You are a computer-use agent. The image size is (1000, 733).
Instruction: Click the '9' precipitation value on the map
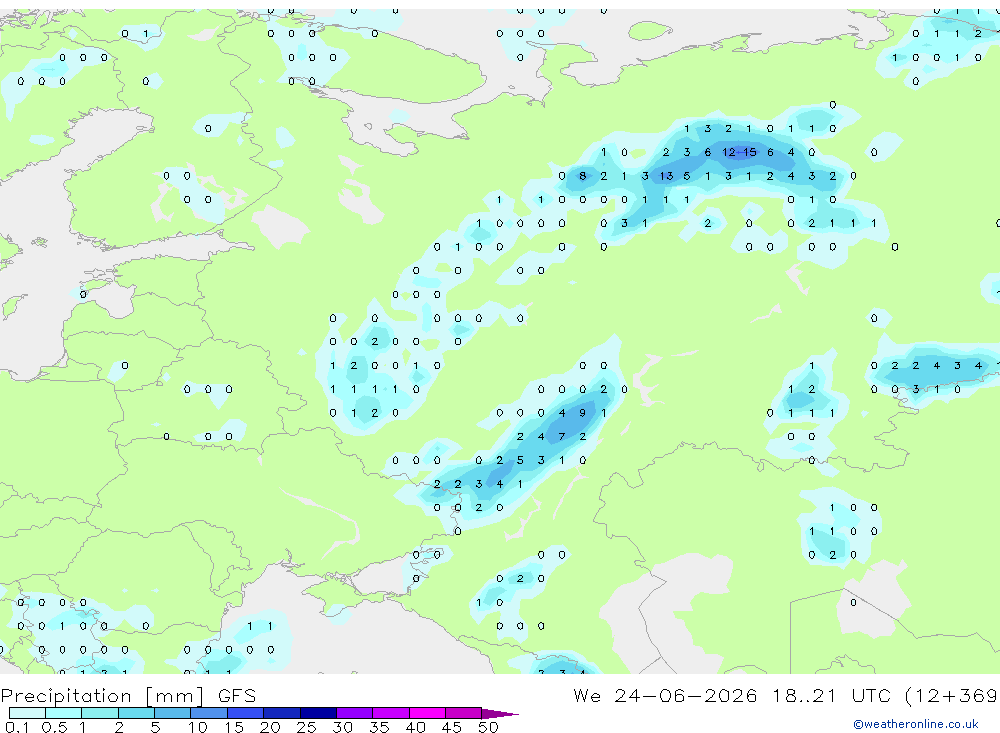pos(582,413)
